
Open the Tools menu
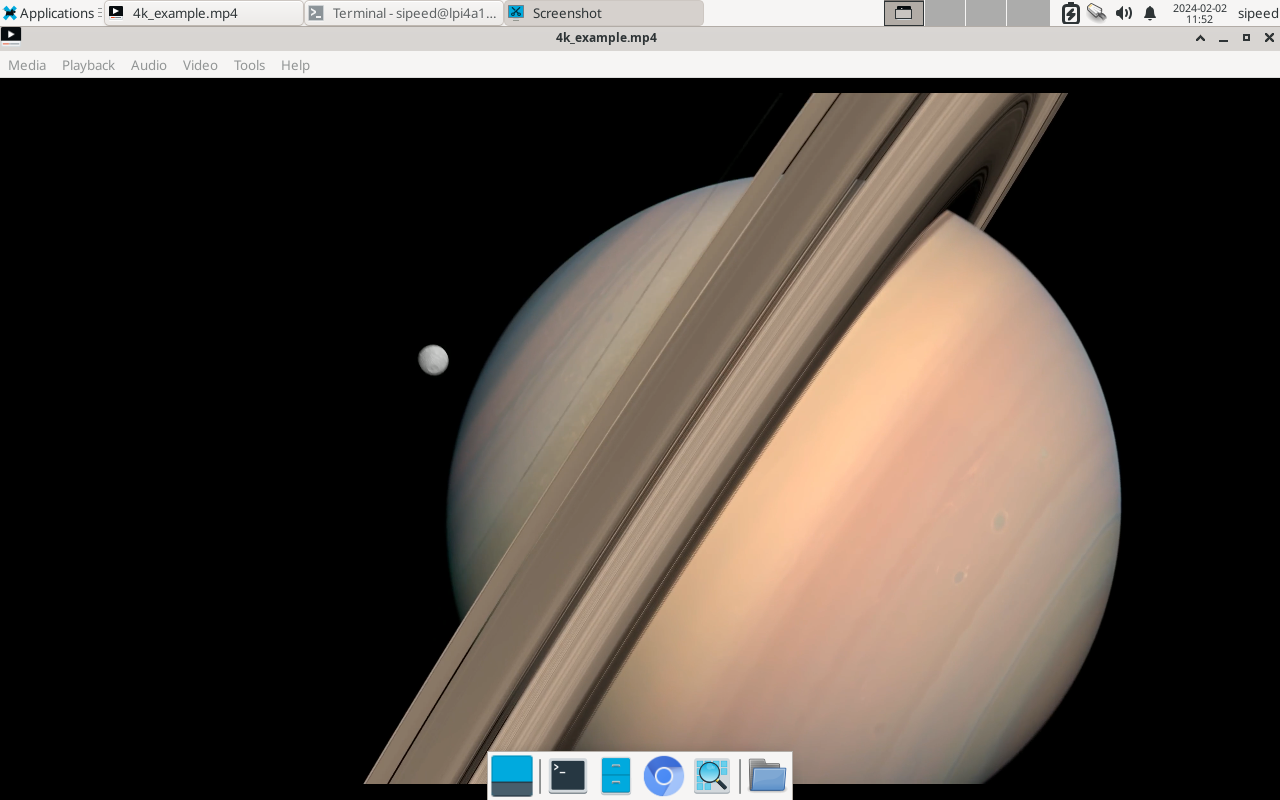pos(249,65)
